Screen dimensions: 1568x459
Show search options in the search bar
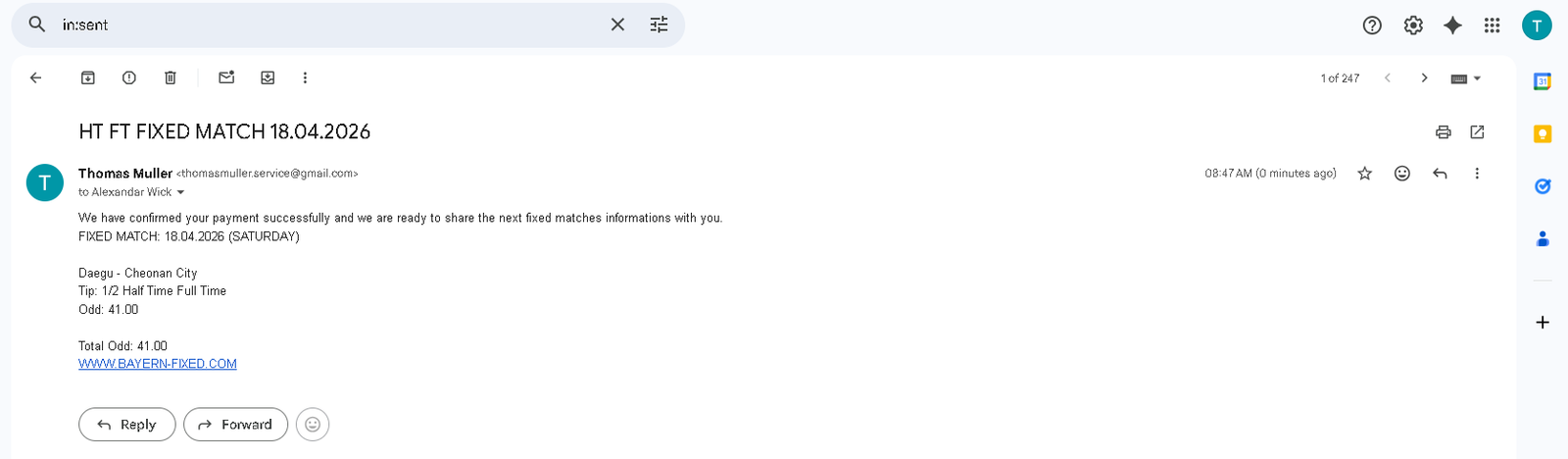pos(659,25)
